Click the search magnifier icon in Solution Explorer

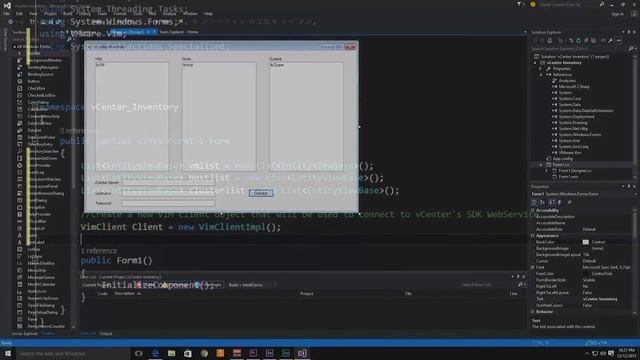[631, 49]
